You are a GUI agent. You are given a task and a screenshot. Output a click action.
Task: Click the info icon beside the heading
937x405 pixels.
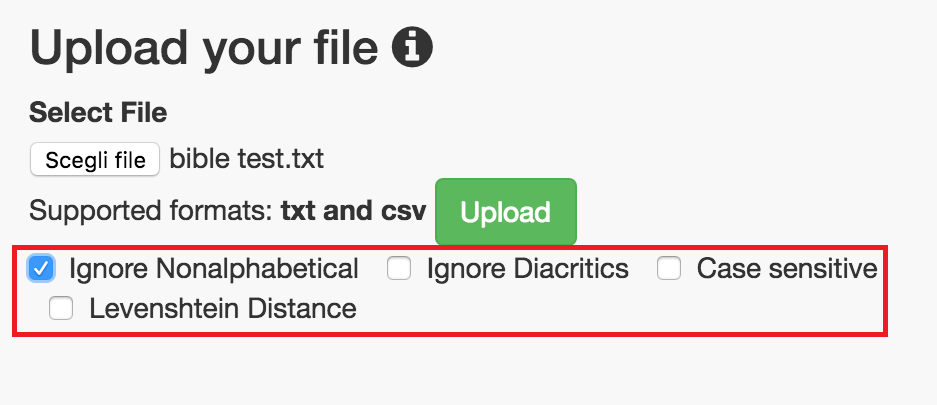coord(412,47)
